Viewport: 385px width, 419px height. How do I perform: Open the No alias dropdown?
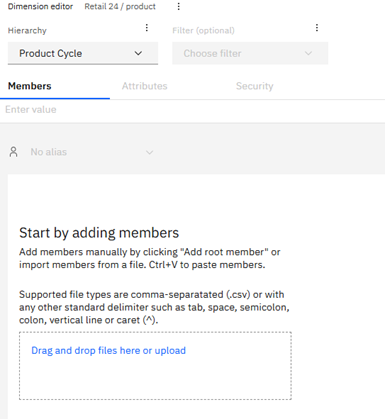click(x=92, y=152)
